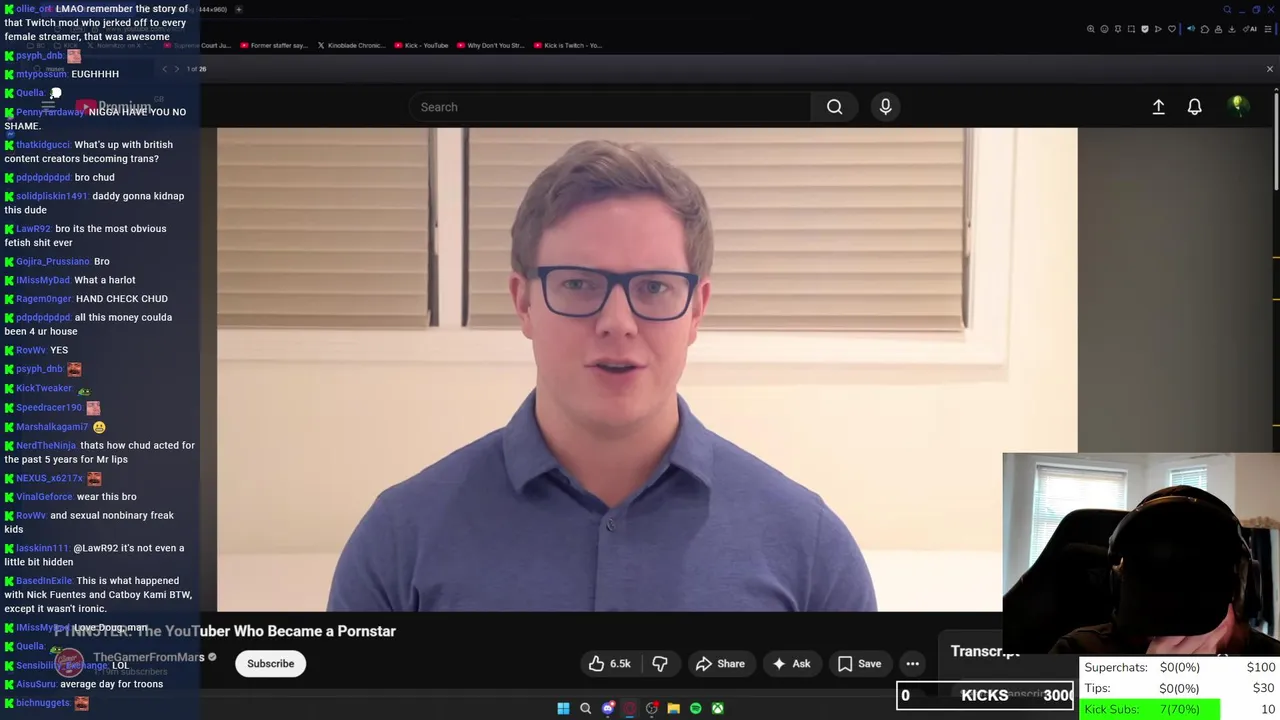Click chat username VinalGeforce
Screen dimensions: 1280x720
(45, 497)
